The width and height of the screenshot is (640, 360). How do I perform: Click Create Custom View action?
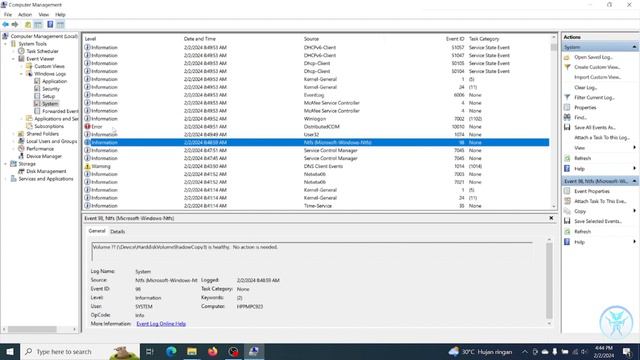coord(597,67)
